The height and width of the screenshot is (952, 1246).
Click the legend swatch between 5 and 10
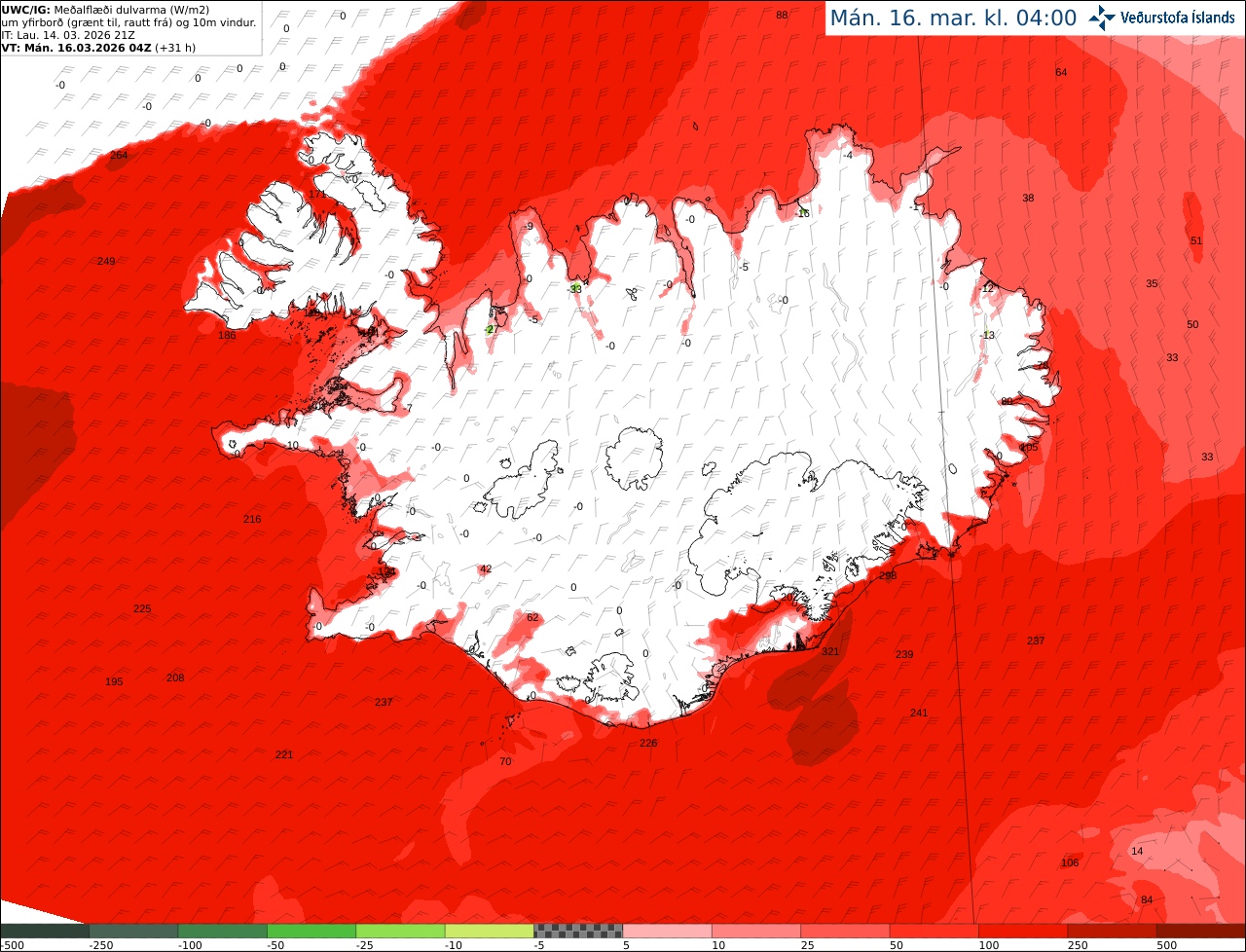click(x=668, y=931)
